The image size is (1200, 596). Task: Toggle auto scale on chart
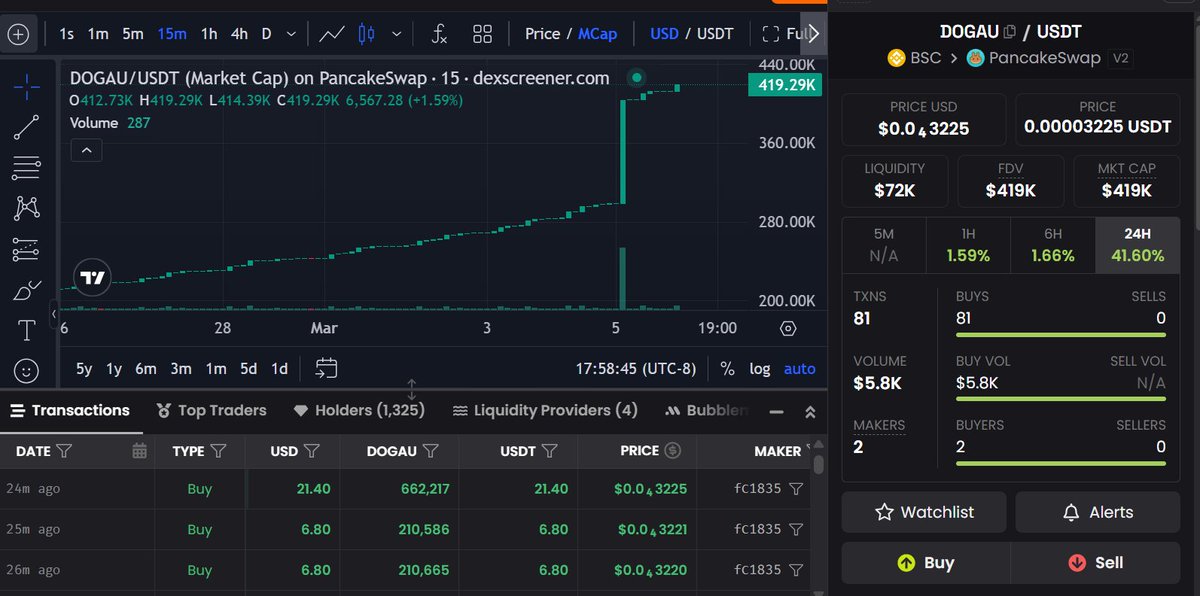(x=800, y=369)
